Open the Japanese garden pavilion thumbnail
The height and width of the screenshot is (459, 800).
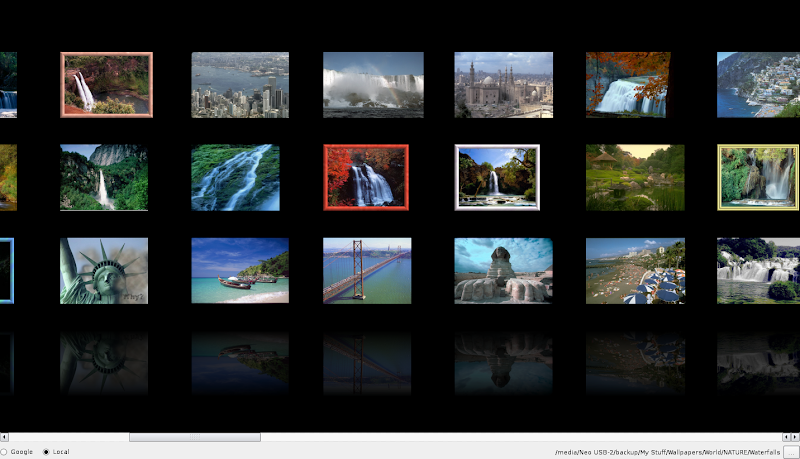tap(635, 177)
